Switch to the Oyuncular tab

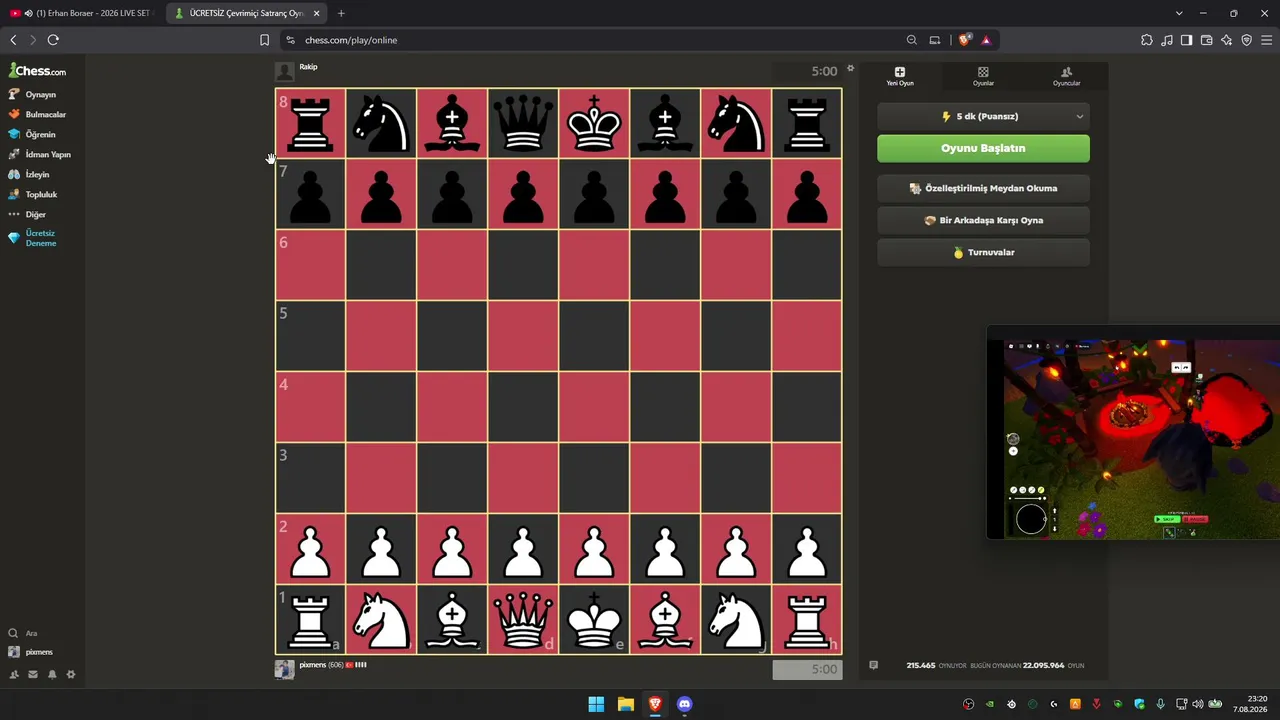click(1066, 76)
